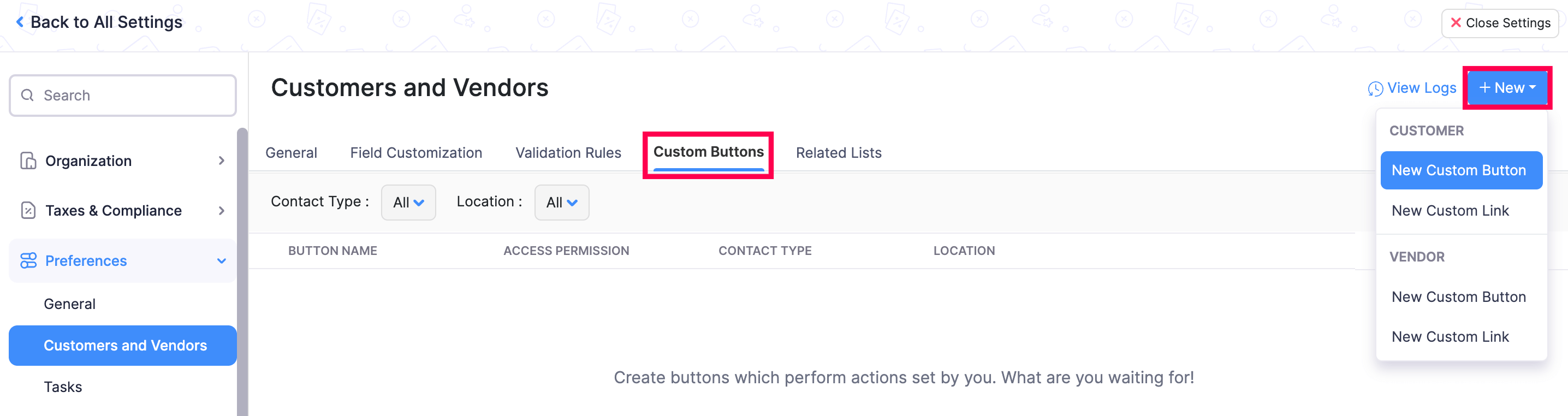Open the Location filter dropdown

point(561,202)
